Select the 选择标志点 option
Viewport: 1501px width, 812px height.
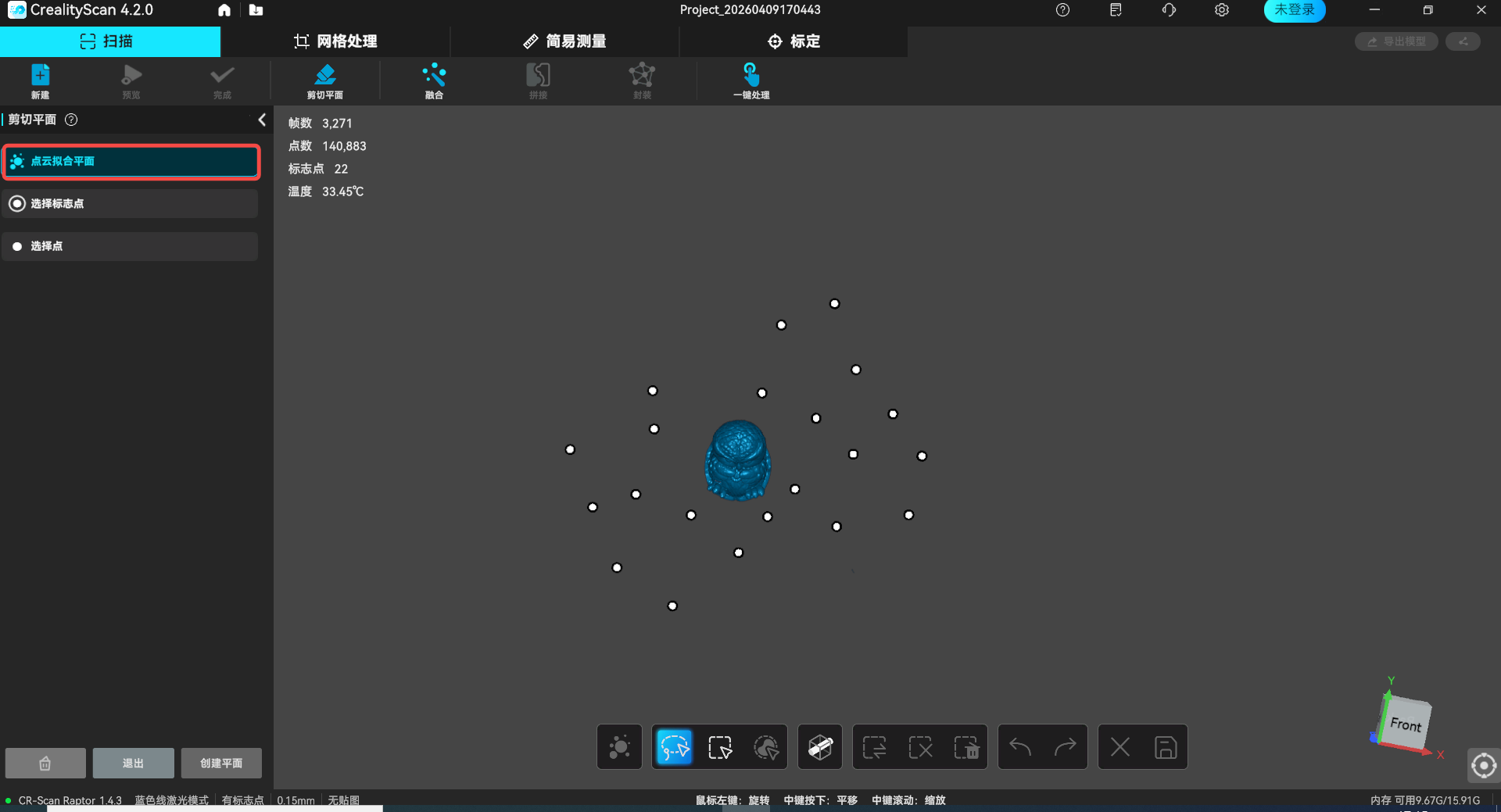[x=131, y=204]
